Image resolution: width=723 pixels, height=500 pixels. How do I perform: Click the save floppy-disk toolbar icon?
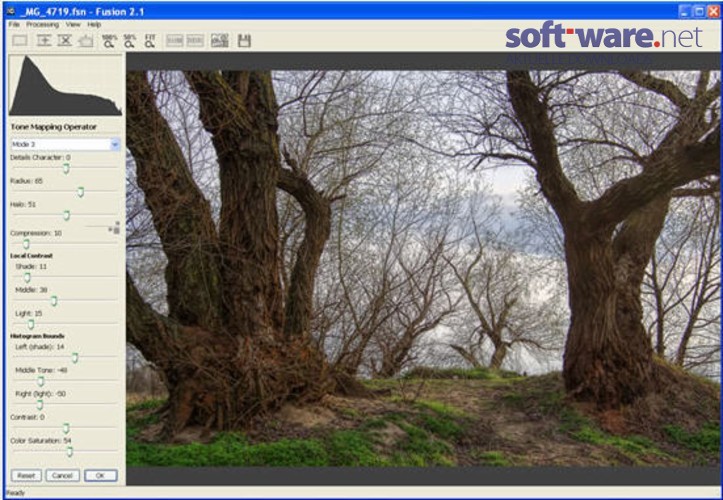click(x=244, y=41)
